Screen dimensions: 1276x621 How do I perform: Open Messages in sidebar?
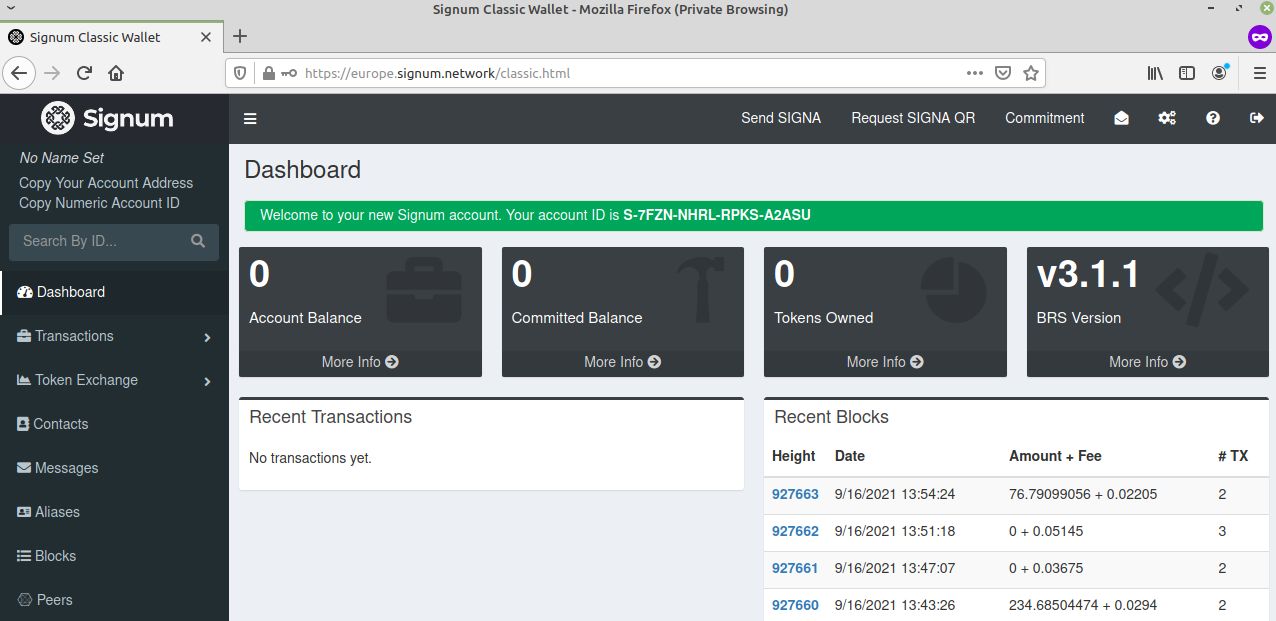pyautogui.click(x=114, y=468)
